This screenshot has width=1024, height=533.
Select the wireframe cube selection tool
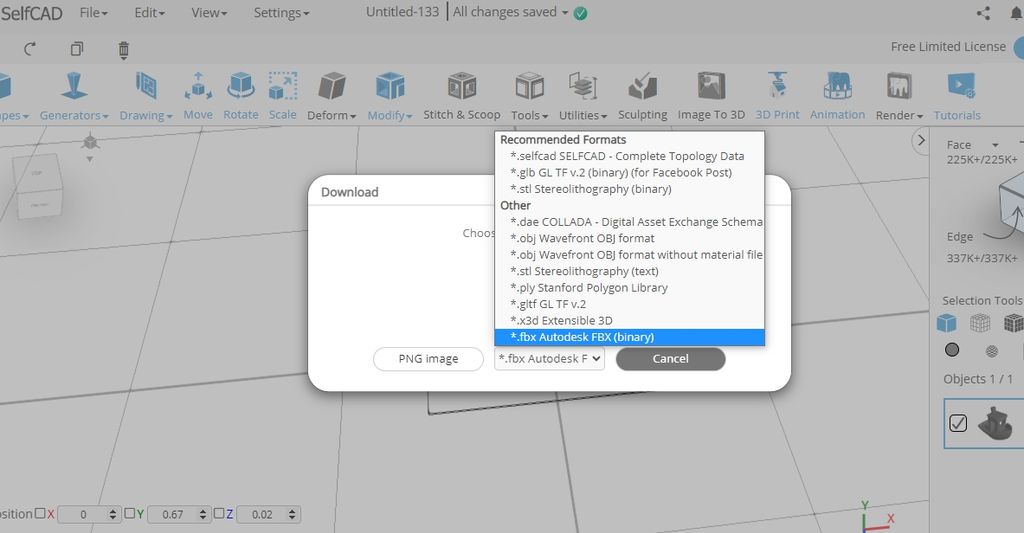click(x=980, y=323)
